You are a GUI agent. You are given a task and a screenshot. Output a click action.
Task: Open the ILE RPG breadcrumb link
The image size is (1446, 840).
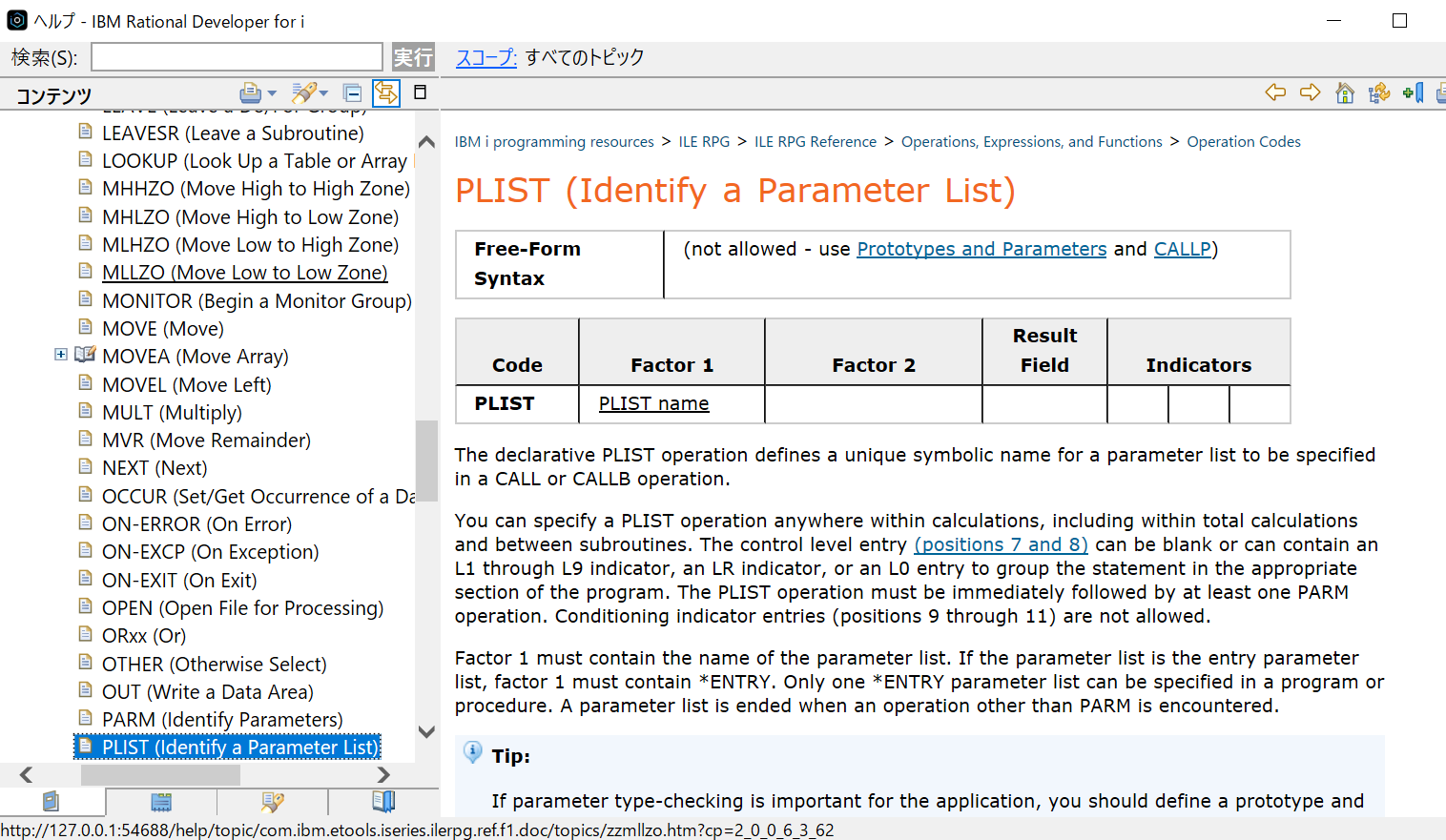(704, 141)
